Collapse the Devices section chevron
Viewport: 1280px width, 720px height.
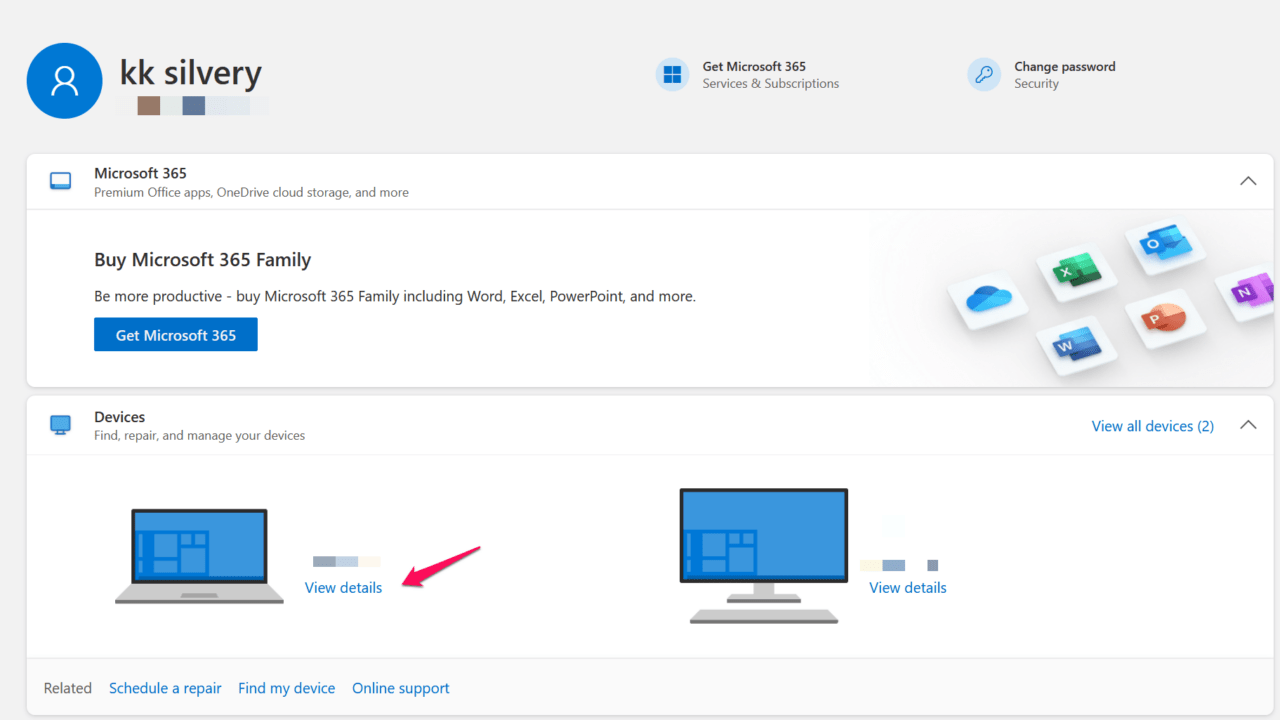[x=1248, y=425]
